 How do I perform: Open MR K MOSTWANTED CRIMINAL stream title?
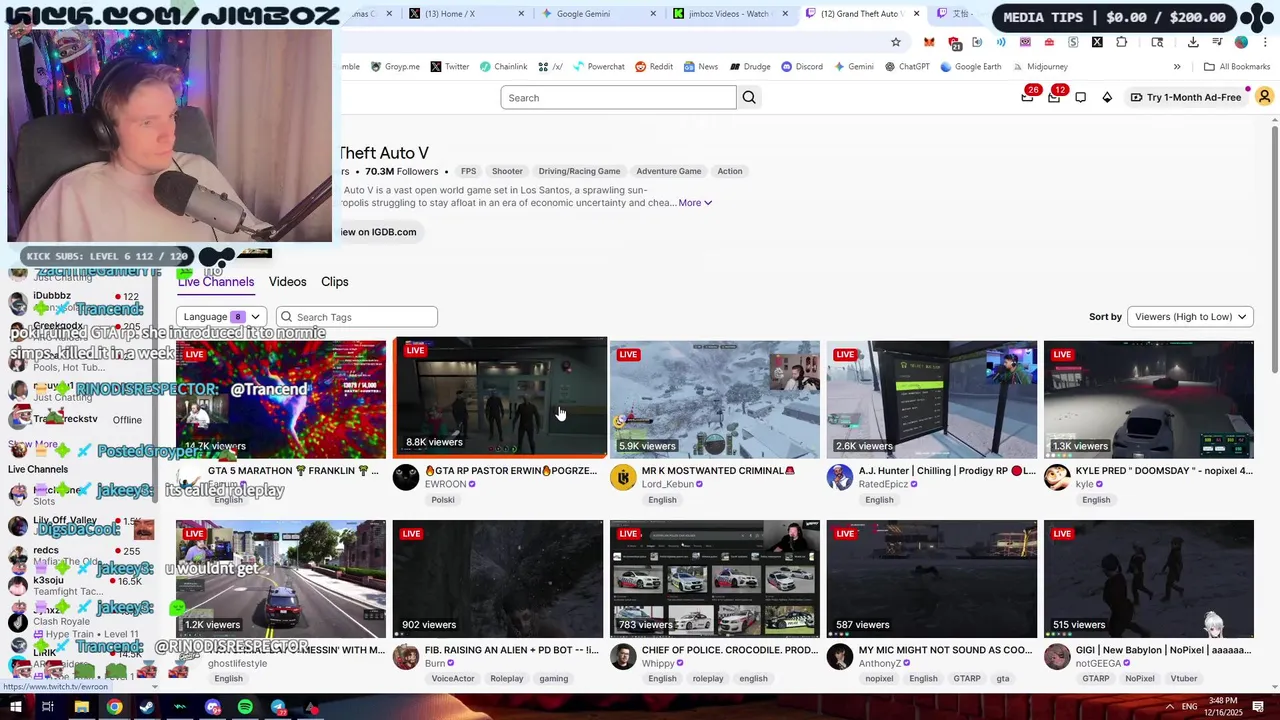(718, 471)
